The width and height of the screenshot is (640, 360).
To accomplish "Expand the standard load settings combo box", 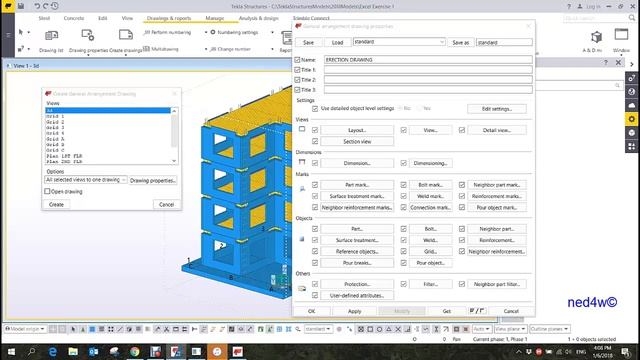I will [399, 42].
